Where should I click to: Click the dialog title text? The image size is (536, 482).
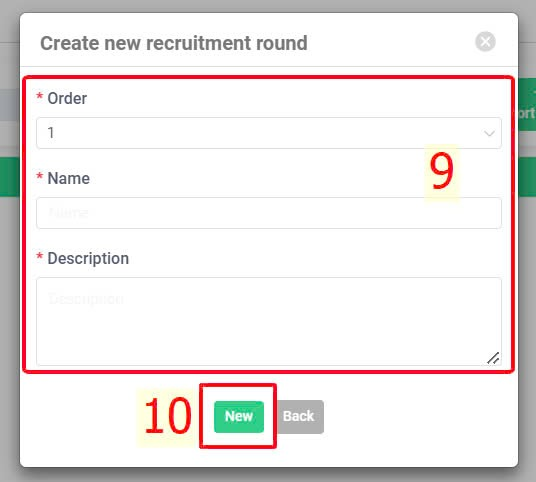pyautogui.click(x=174, y=43)
